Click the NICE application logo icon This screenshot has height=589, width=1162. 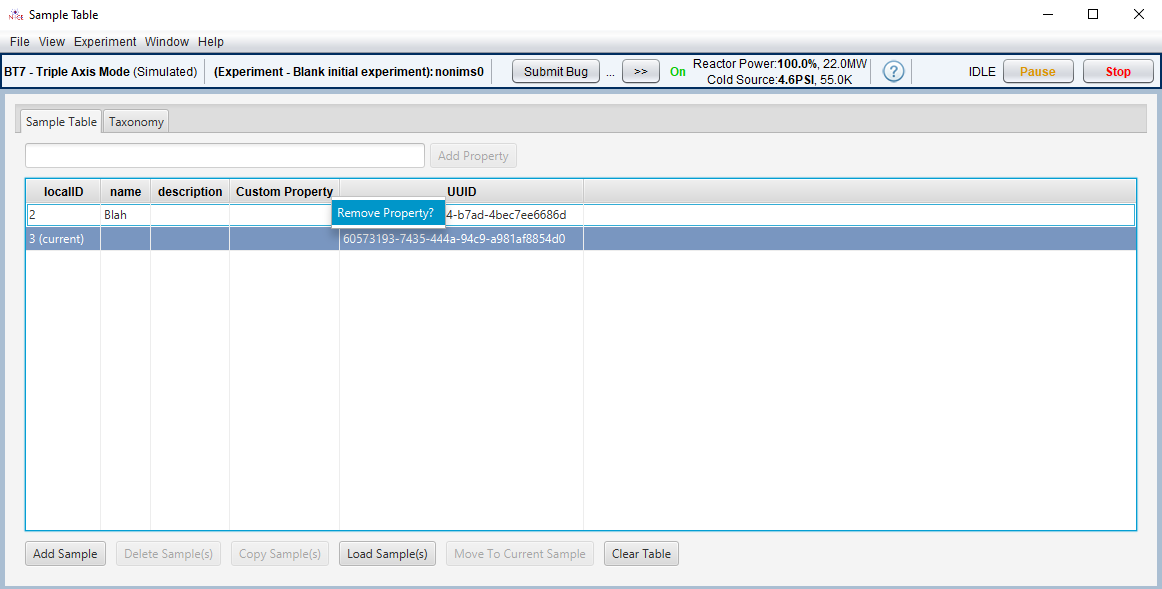point(15,15)
